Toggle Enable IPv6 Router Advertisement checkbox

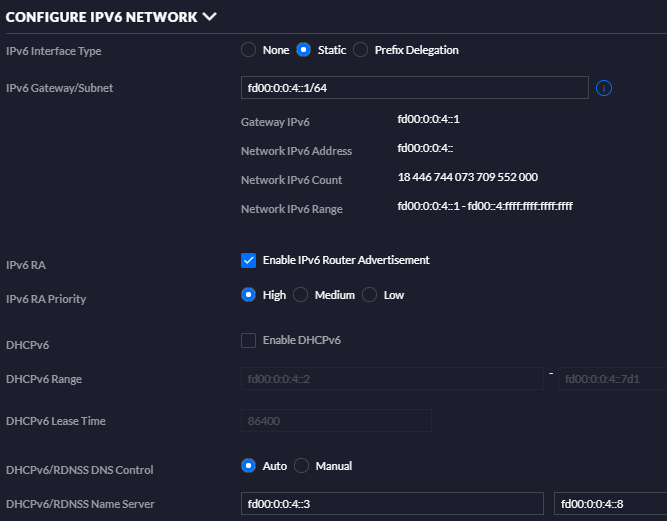click(248, 260)
